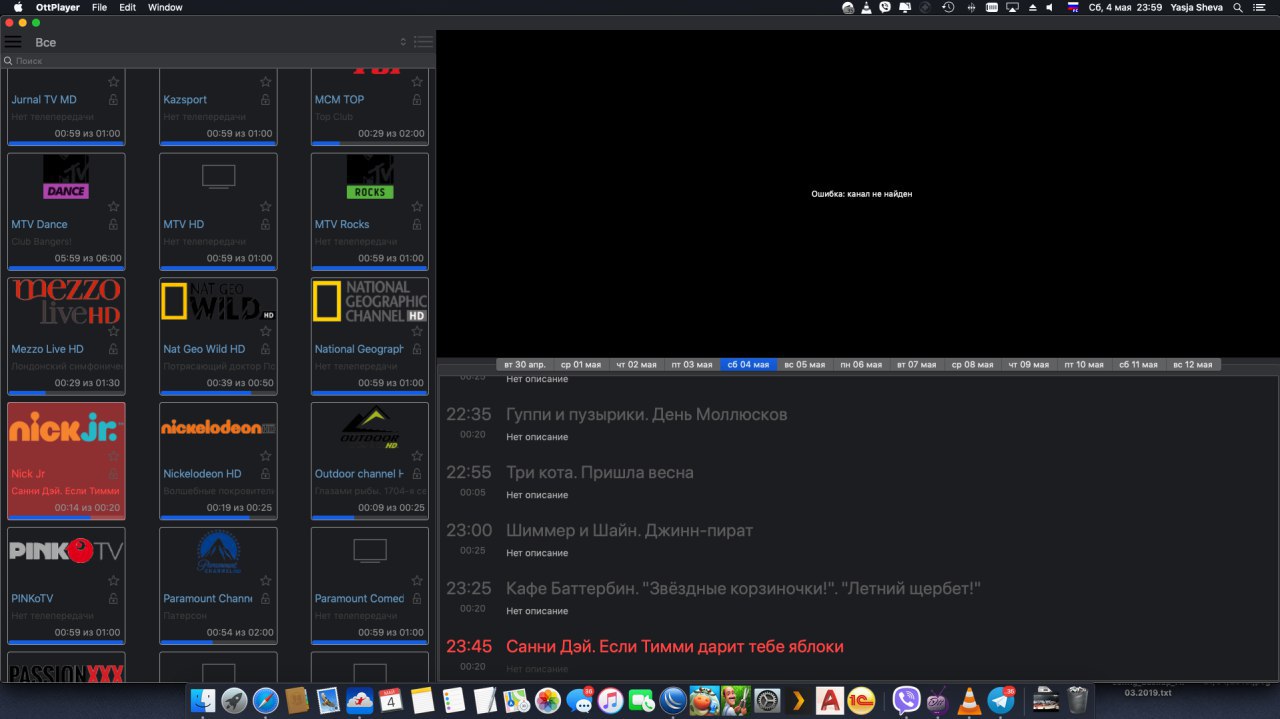This screenshot has width=1280, height=719.
Task: Toggle favorite star for Paramount Comedy
Action: [417, 581]
